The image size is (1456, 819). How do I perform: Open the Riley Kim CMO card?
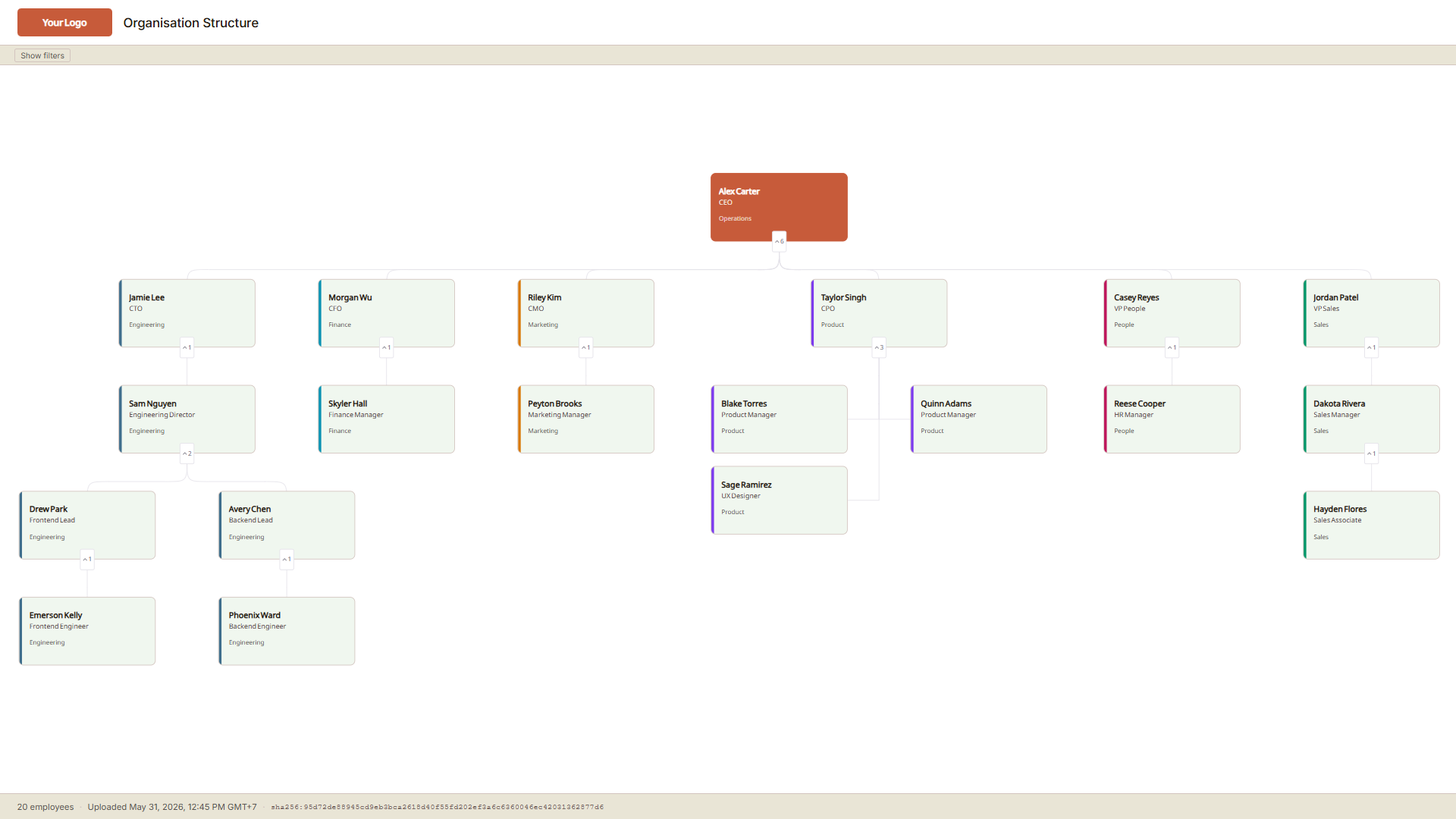click(x=585, y=313)
